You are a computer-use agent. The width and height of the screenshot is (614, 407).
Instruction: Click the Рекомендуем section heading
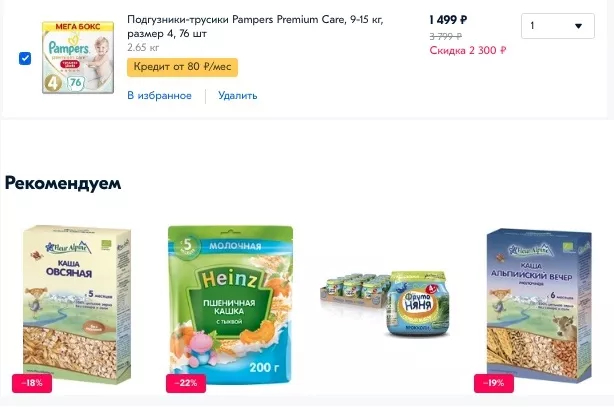[63, 183]
